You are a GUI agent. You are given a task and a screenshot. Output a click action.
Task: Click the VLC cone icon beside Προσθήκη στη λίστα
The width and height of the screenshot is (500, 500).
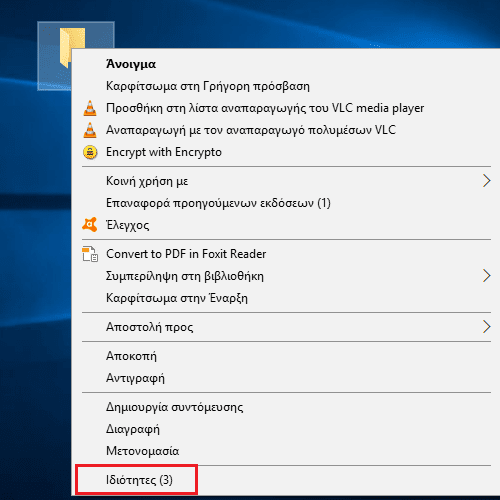[90, 108]
